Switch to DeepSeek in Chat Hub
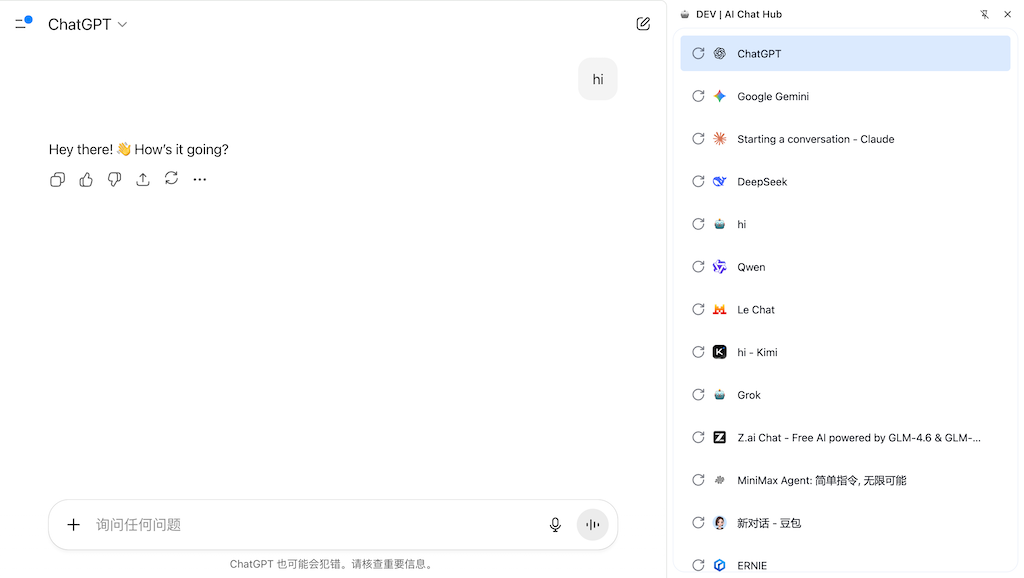This screenshot has width=1024, height=578. coord(845,182)
